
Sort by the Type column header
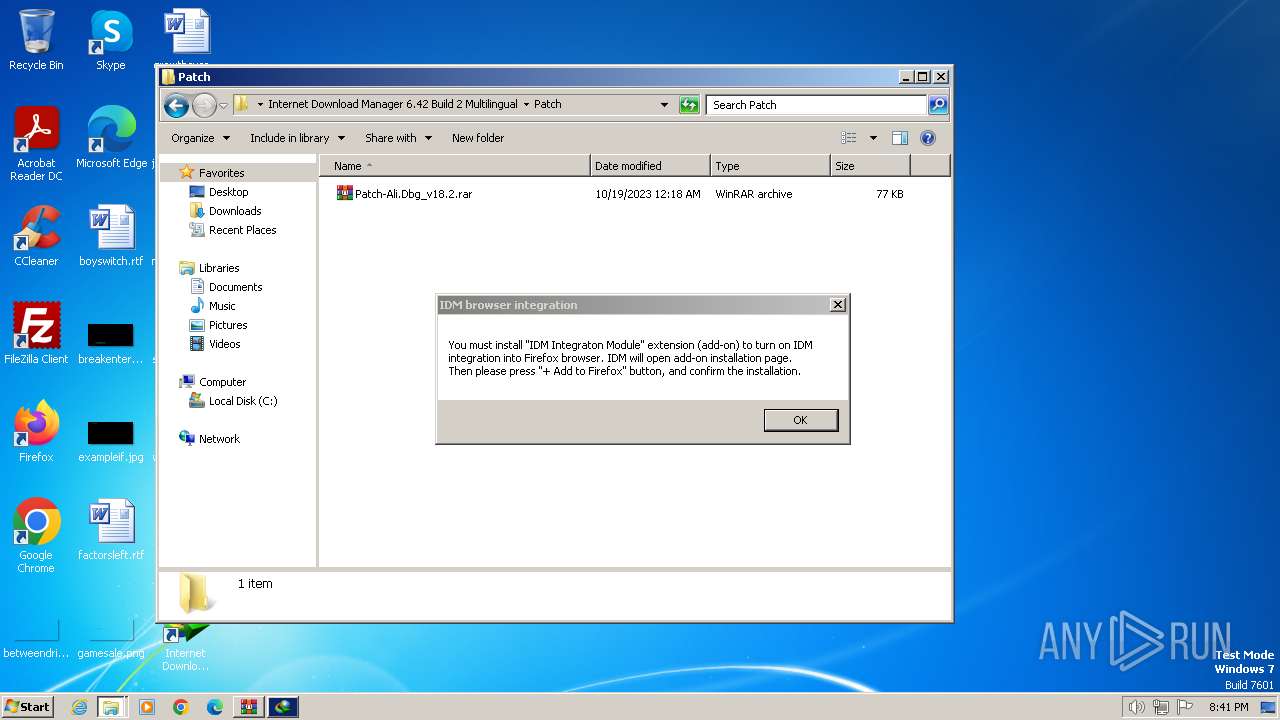(770, 166)
